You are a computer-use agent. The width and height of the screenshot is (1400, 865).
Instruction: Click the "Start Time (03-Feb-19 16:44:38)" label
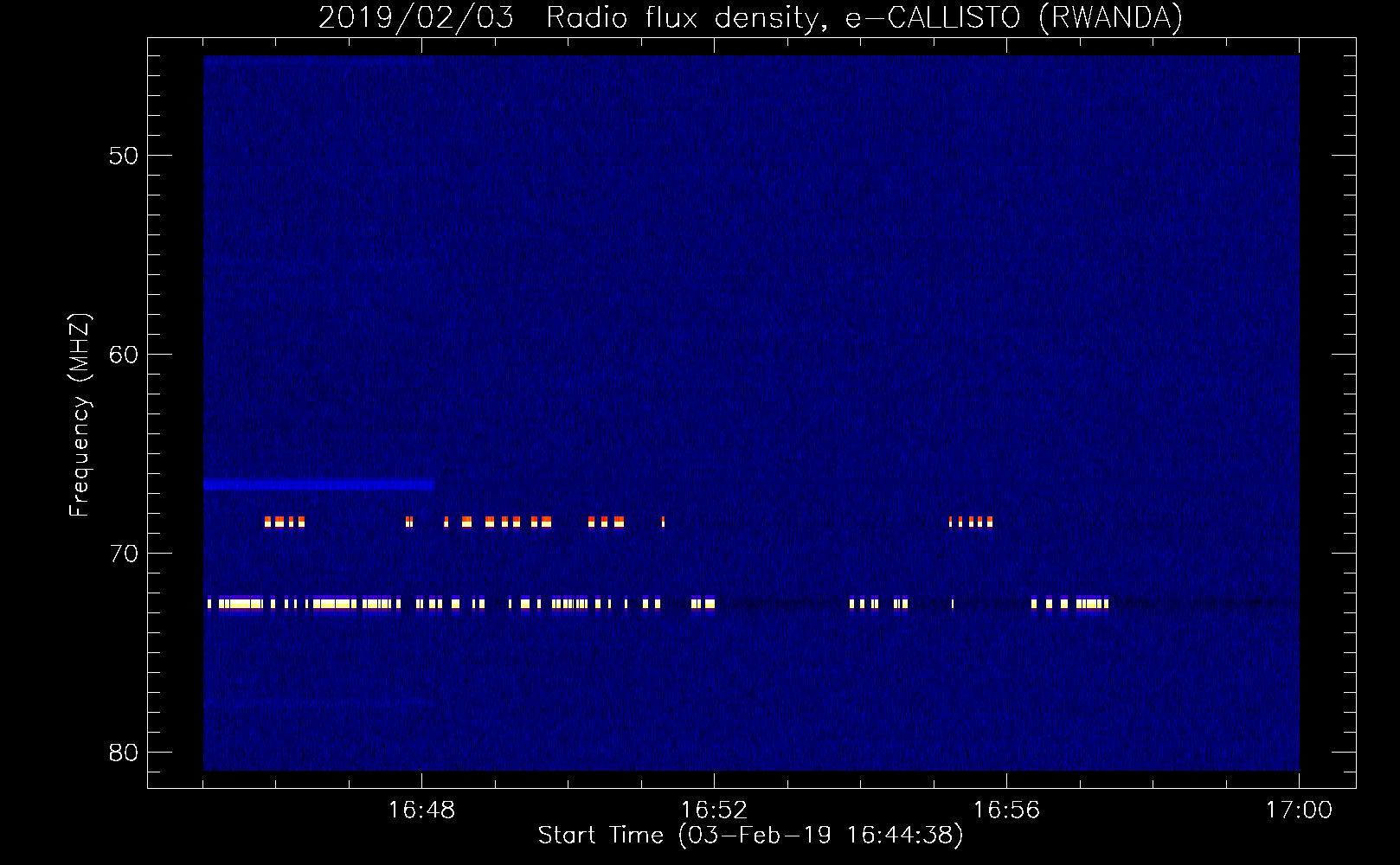click(x=750, y=836)
